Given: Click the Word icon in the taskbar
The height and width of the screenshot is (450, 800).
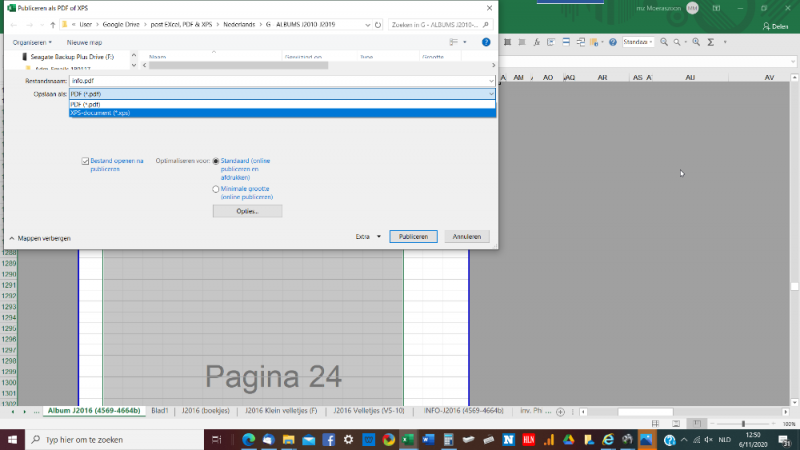Looking at the screenshot, I should click(x=428, y=440).
